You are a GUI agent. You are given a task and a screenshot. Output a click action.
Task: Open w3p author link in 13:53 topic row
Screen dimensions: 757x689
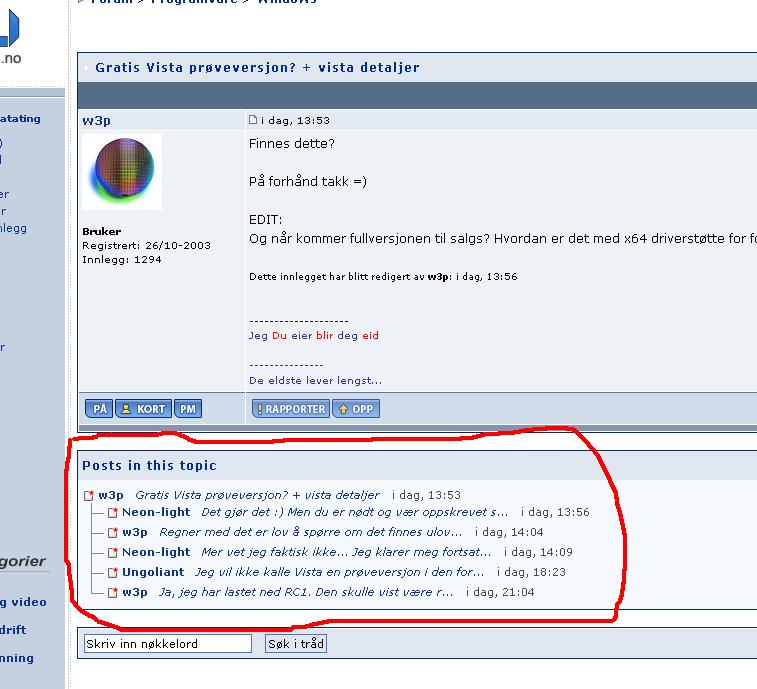tap(111, 495)
